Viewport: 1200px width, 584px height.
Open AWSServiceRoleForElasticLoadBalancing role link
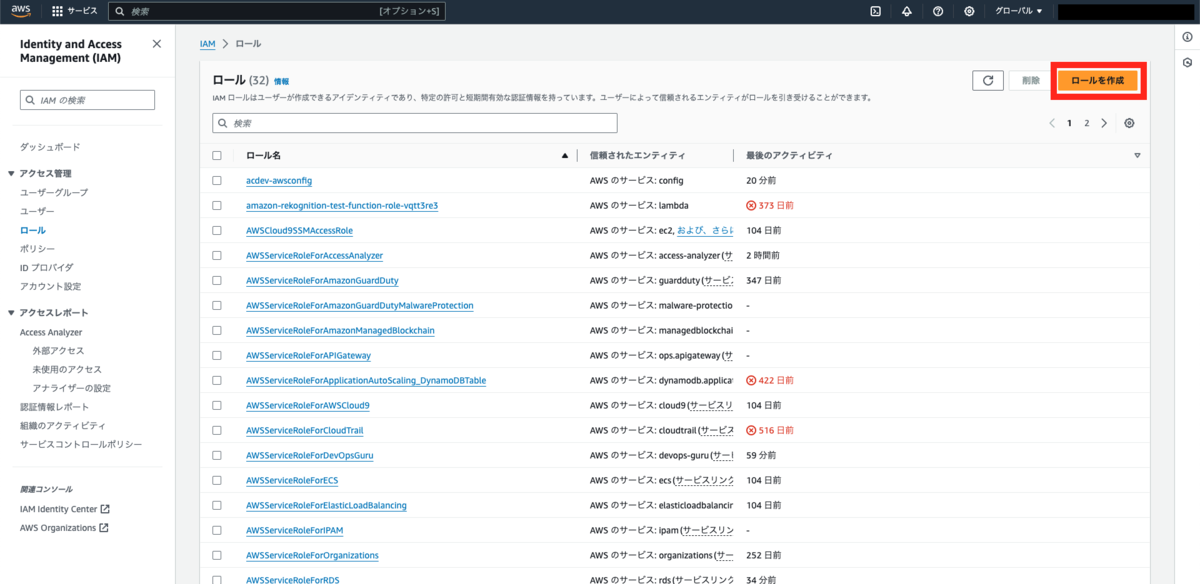click(326, 506)
